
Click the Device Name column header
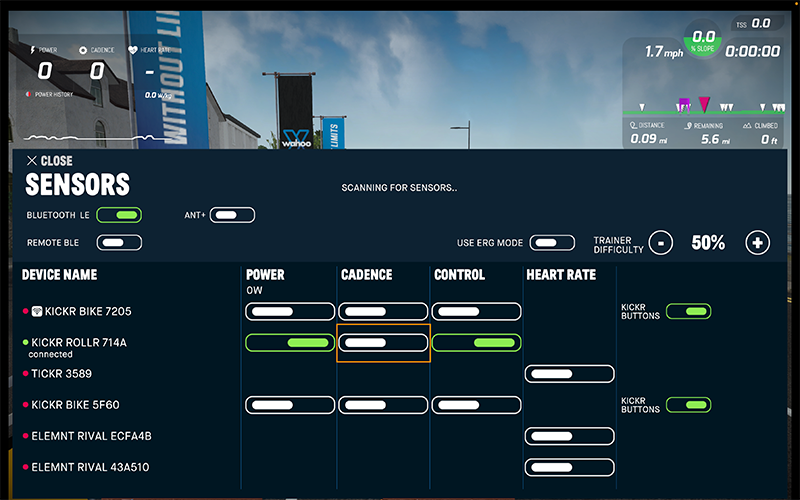coord(59,274)
